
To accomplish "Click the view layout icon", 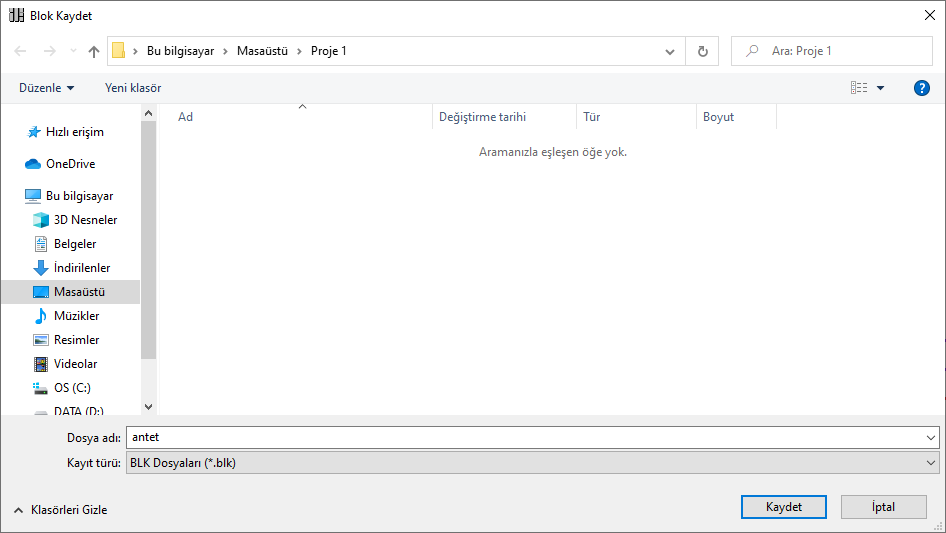I will [859, 88].
